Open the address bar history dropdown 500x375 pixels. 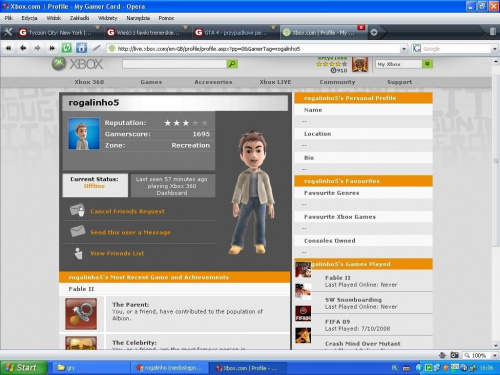(404, 49)
